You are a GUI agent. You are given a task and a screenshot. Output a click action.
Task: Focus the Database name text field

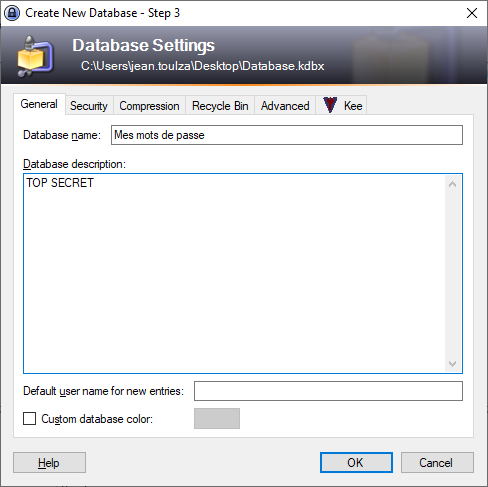pos(287,135)
